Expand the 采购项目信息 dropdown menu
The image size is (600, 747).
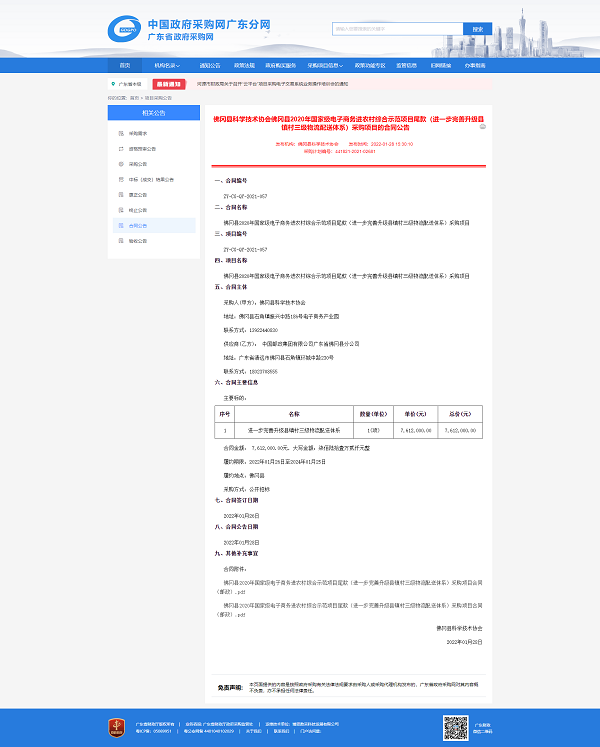pyautogui.click(x=325, y=66)
